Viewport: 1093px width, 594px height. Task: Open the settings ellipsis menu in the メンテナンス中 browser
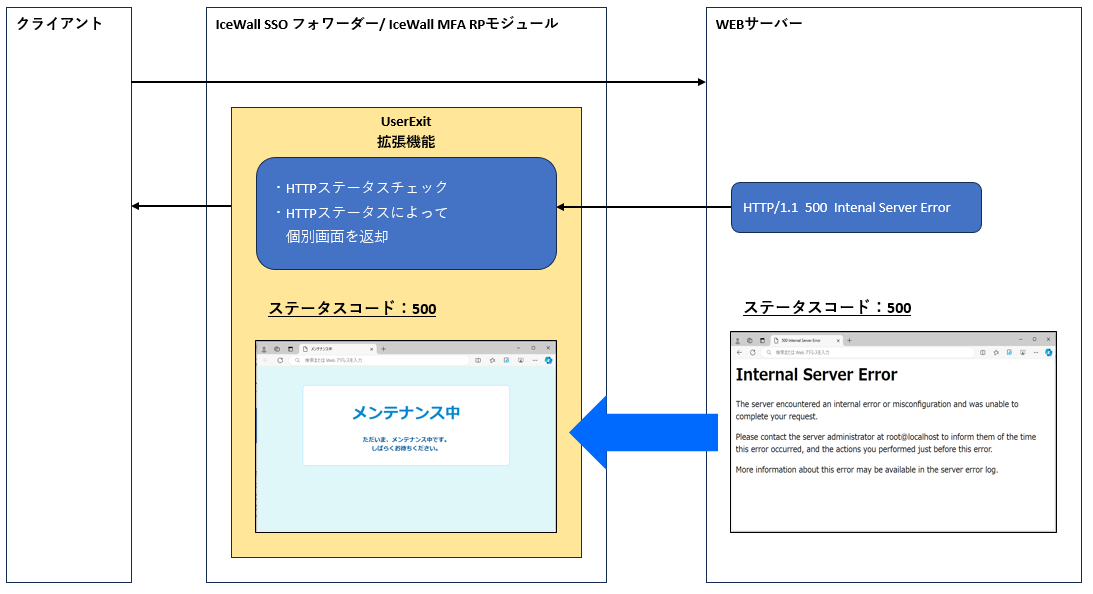tap(535, 360)
